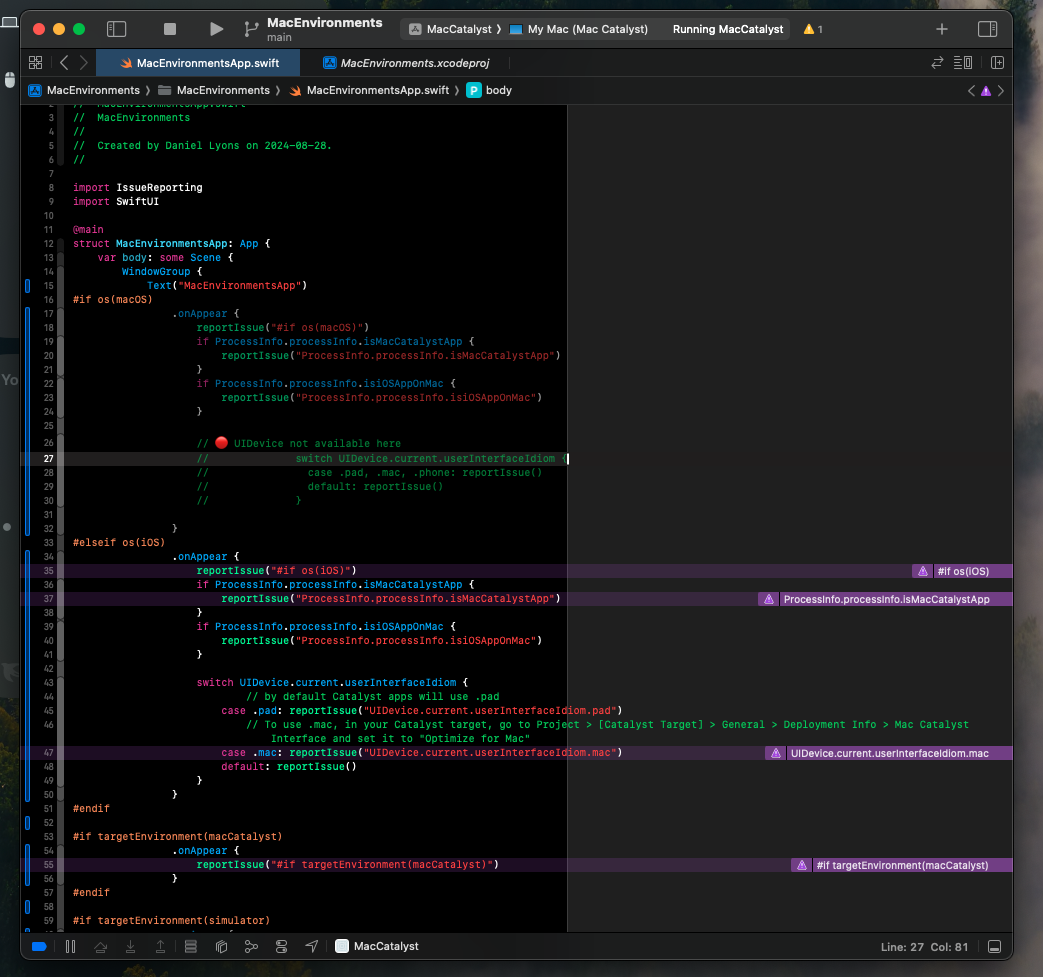Open the editor options menu

coord(963,63)
